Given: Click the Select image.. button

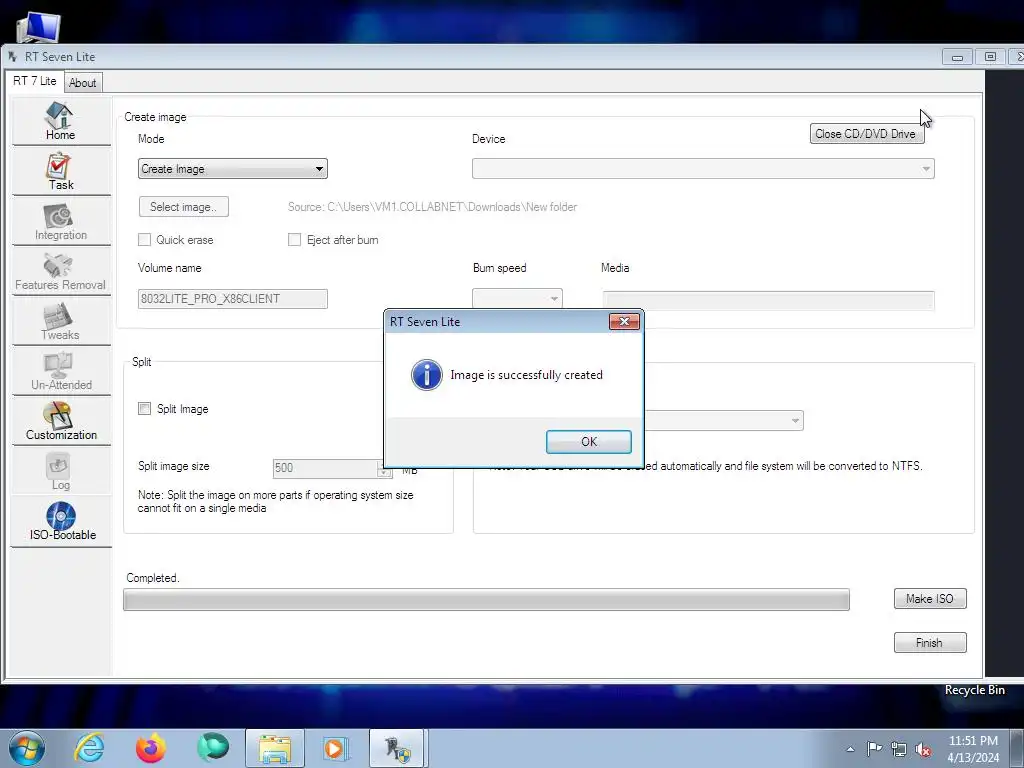Looking at the screenshot, I should pos(184,207).
